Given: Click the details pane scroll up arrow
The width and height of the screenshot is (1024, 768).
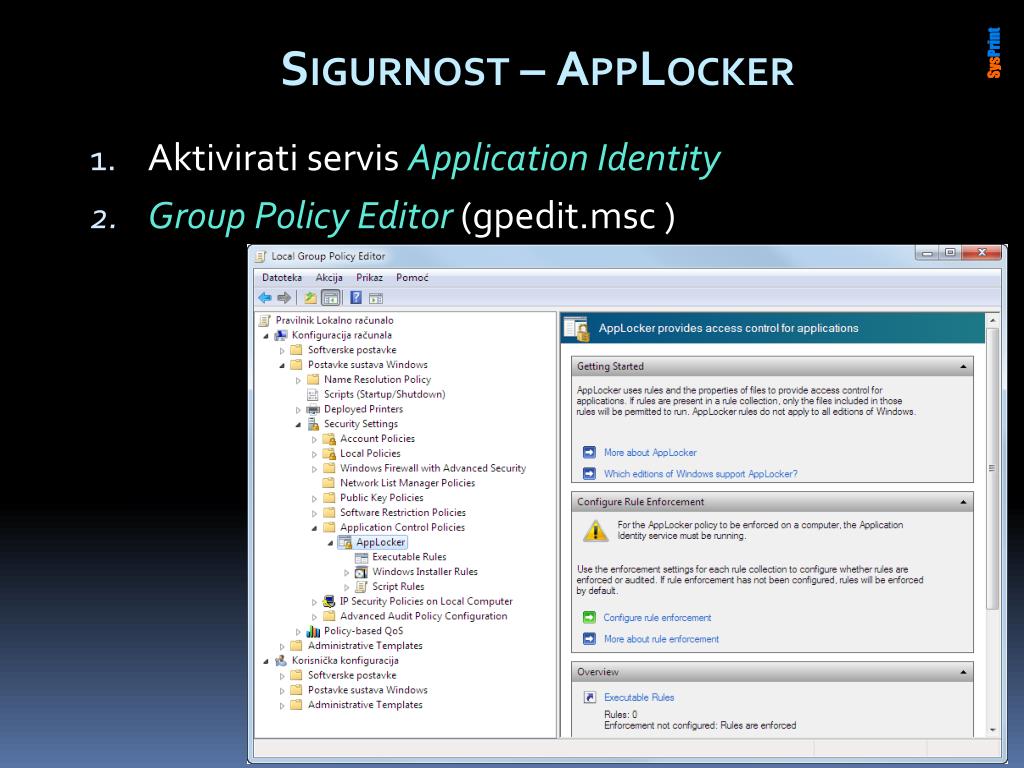Looking at the screenshot, I should (x=993, y=321).
